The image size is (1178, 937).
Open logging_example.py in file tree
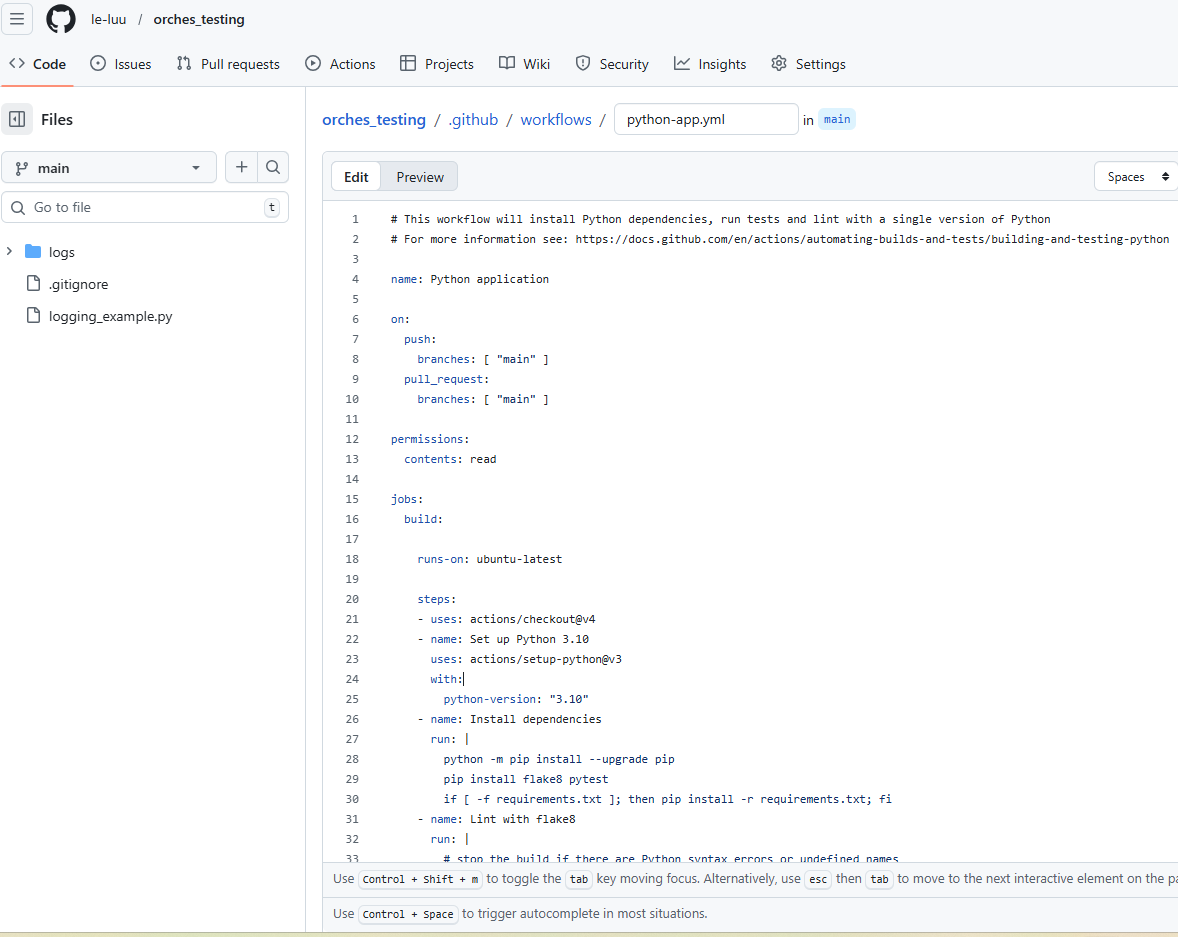click(110, 316)
